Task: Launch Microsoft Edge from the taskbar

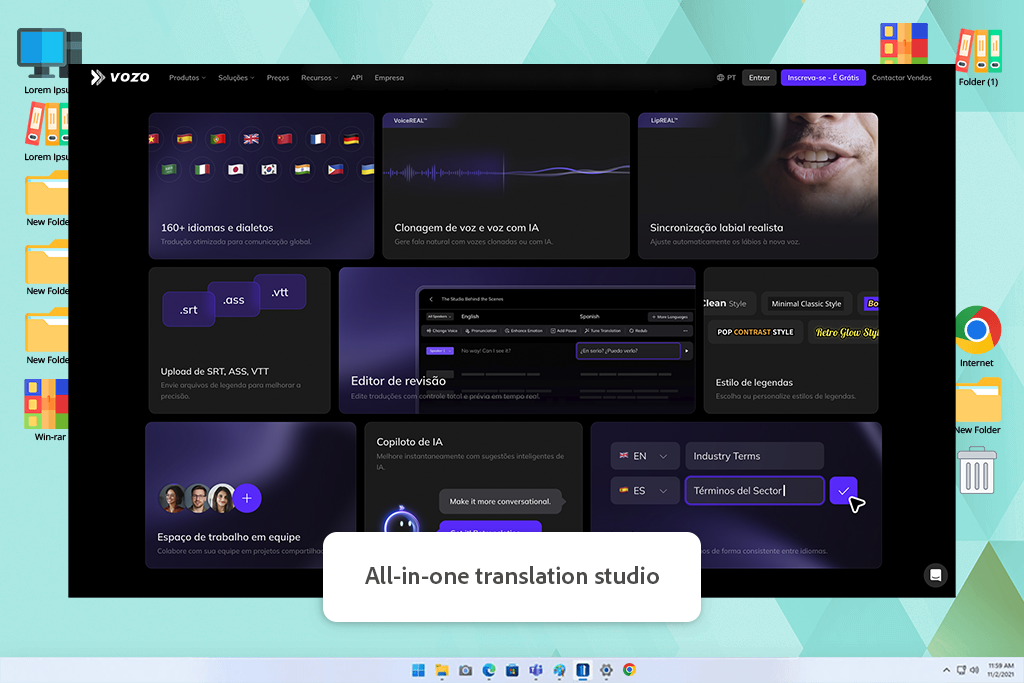Action: point(488,670)
